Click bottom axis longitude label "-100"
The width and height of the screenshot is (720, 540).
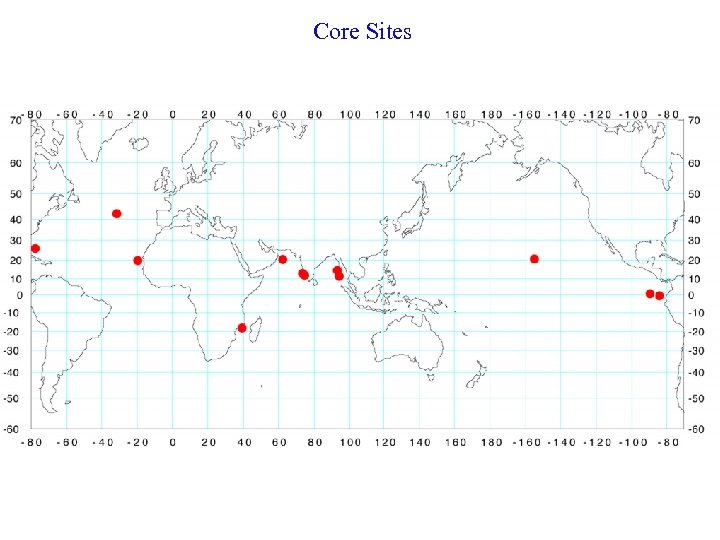[633, 442]
